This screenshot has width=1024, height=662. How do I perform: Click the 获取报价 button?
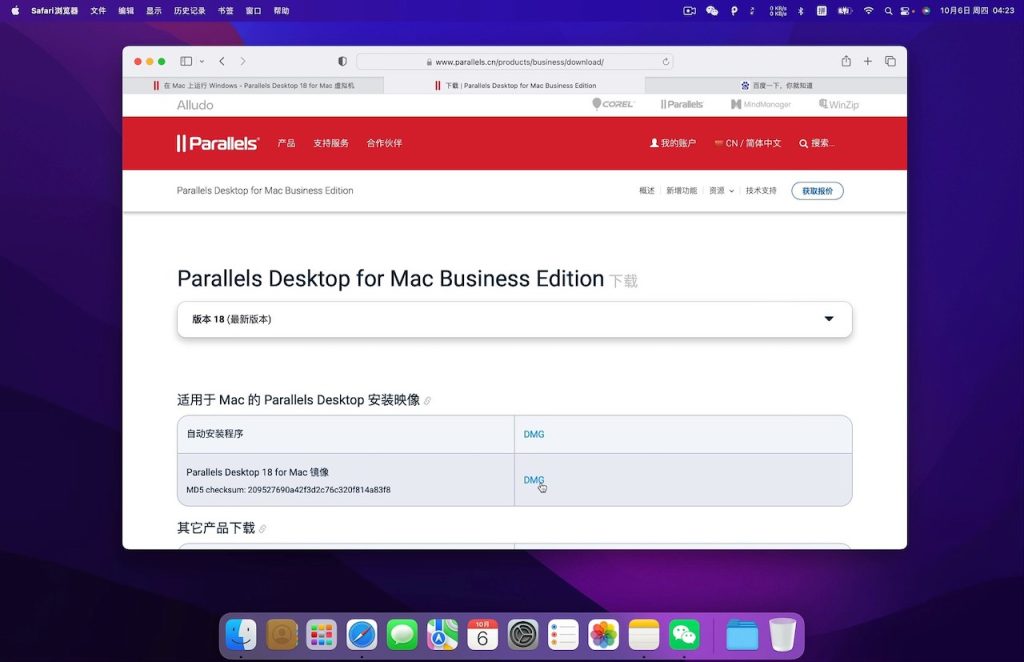pyautogui.click(x=817, y=191)
